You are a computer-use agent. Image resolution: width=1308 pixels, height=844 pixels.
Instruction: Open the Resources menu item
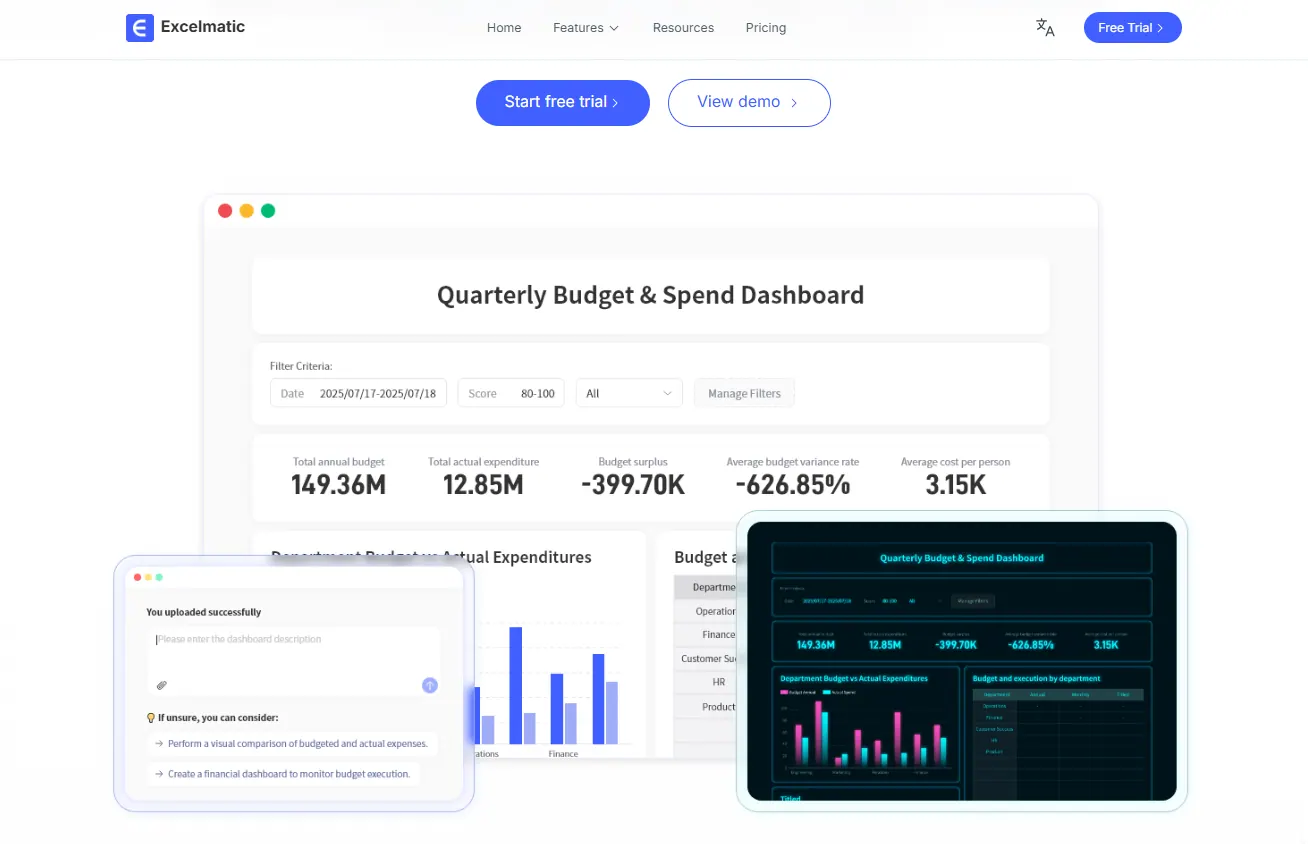(x=683, y=28)
